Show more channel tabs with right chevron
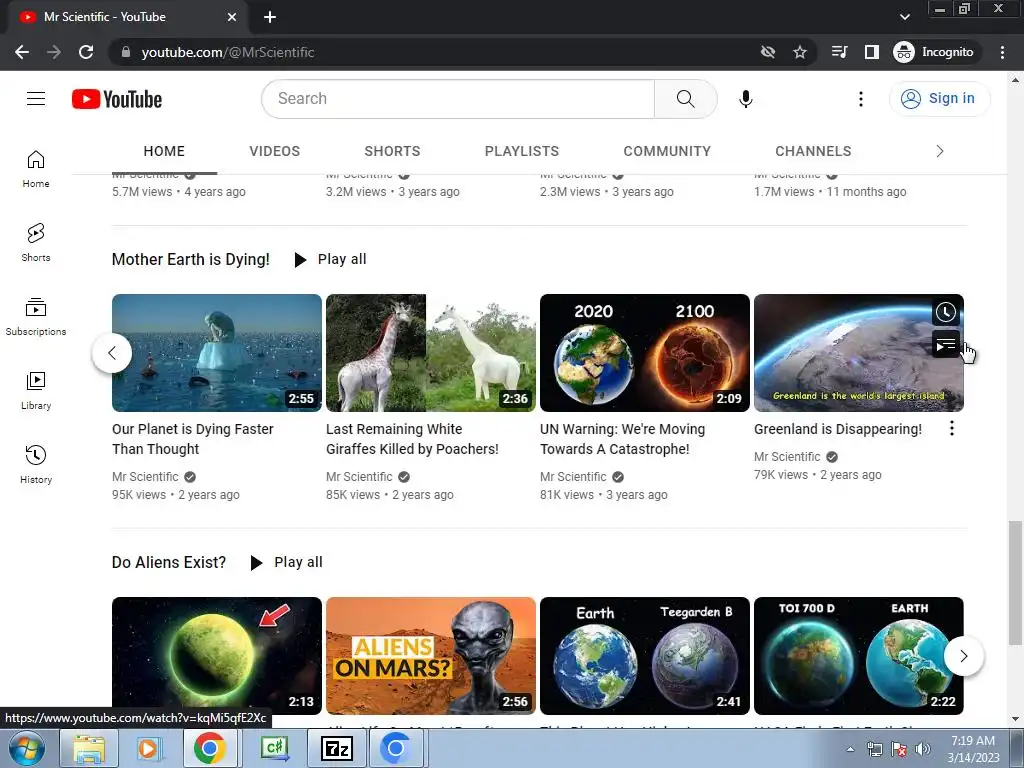The image size is (1024, 768). [940, 152]
